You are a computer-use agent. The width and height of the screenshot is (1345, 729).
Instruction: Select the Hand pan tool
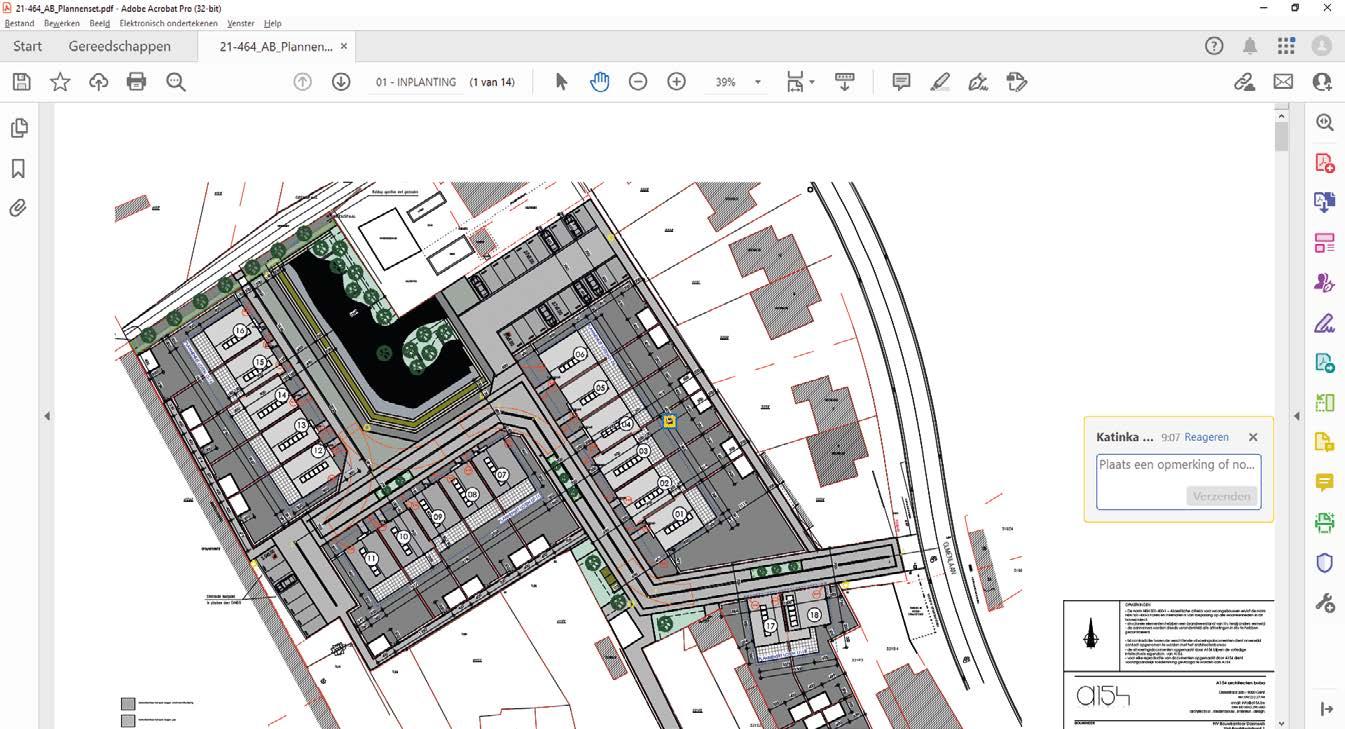[599, 82]
